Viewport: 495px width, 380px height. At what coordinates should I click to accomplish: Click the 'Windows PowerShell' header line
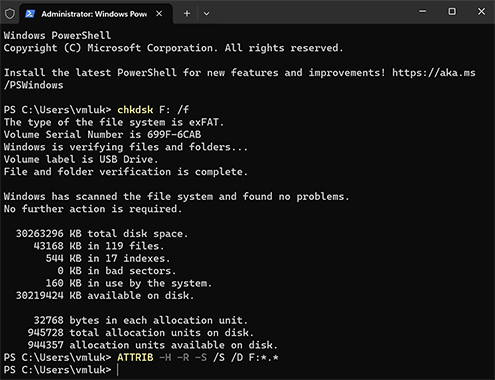pos(57,35)
